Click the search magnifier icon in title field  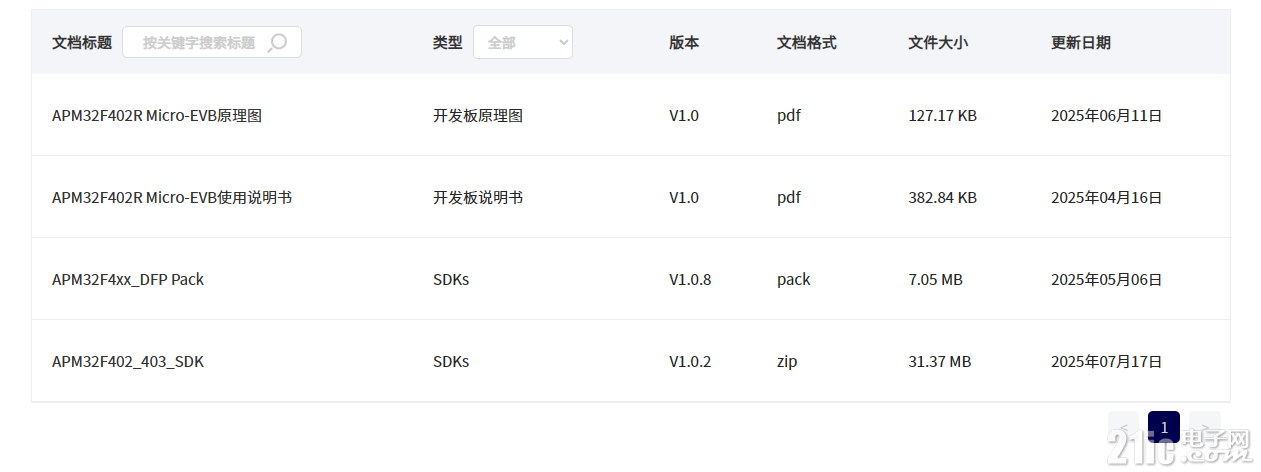click(278, 42)
